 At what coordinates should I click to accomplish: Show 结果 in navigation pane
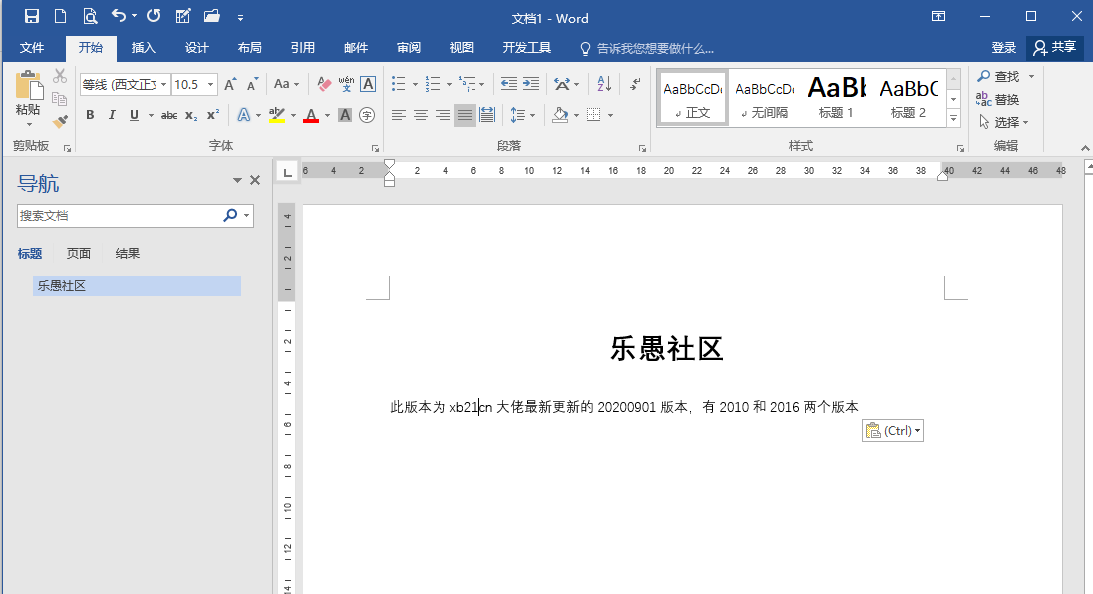128,254
